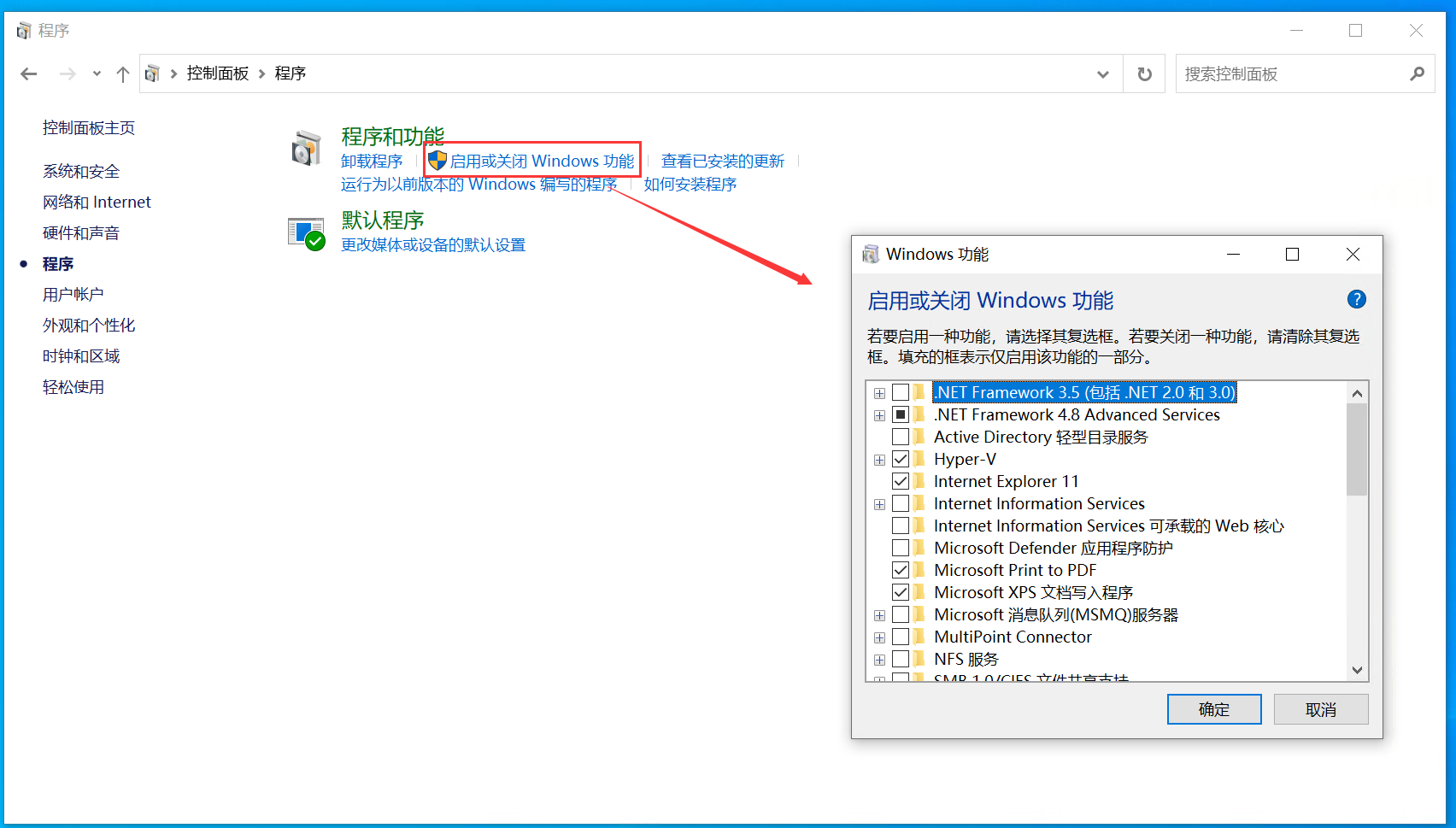Click 启用或关闭 Windows 功能 link
This screenshot has height=828, width=1456.
coord(542,161)
